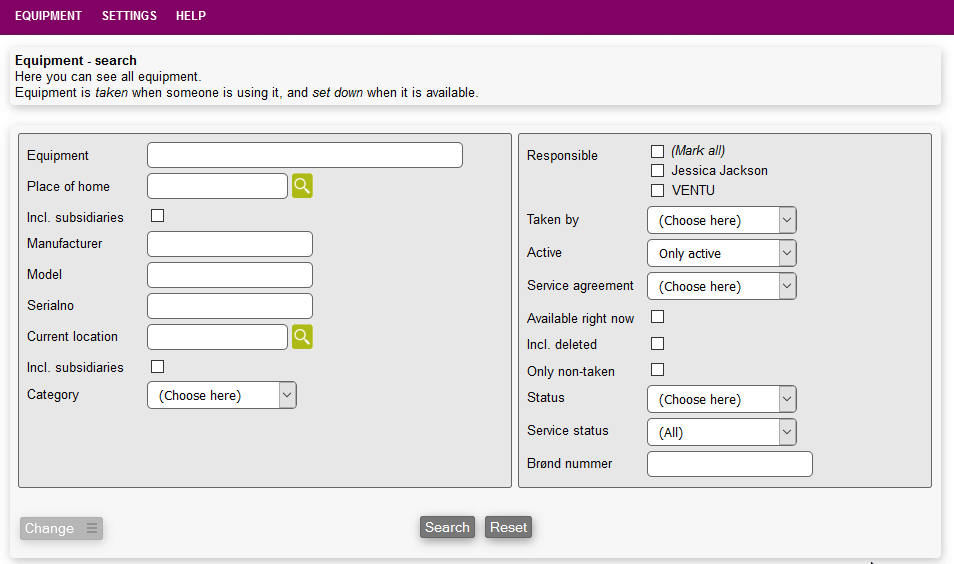This screenshot has height=564, width=954.
Task: Click the Reset button
Action: (x=508, y=527)
